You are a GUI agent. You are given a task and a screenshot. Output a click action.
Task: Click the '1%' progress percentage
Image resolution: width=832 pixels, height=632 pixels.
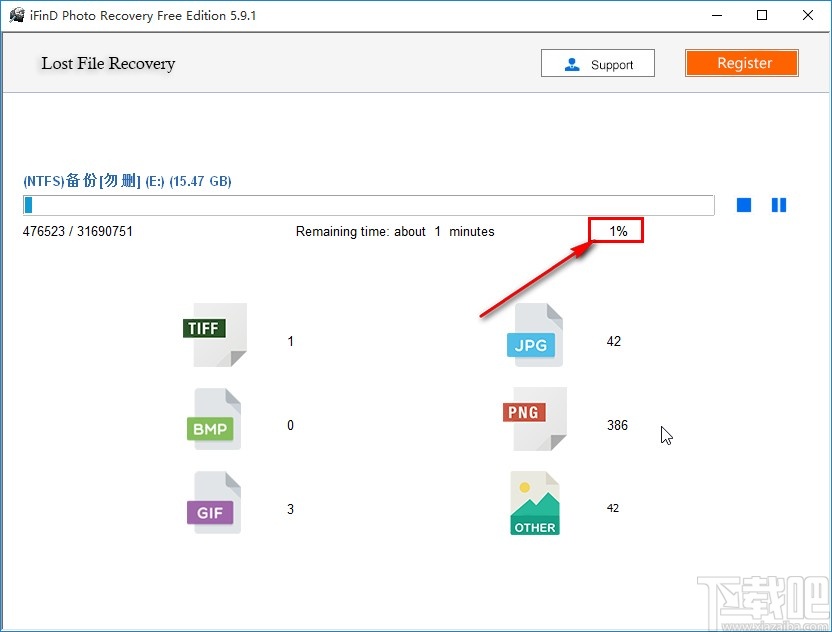click(x=618, y=231)
